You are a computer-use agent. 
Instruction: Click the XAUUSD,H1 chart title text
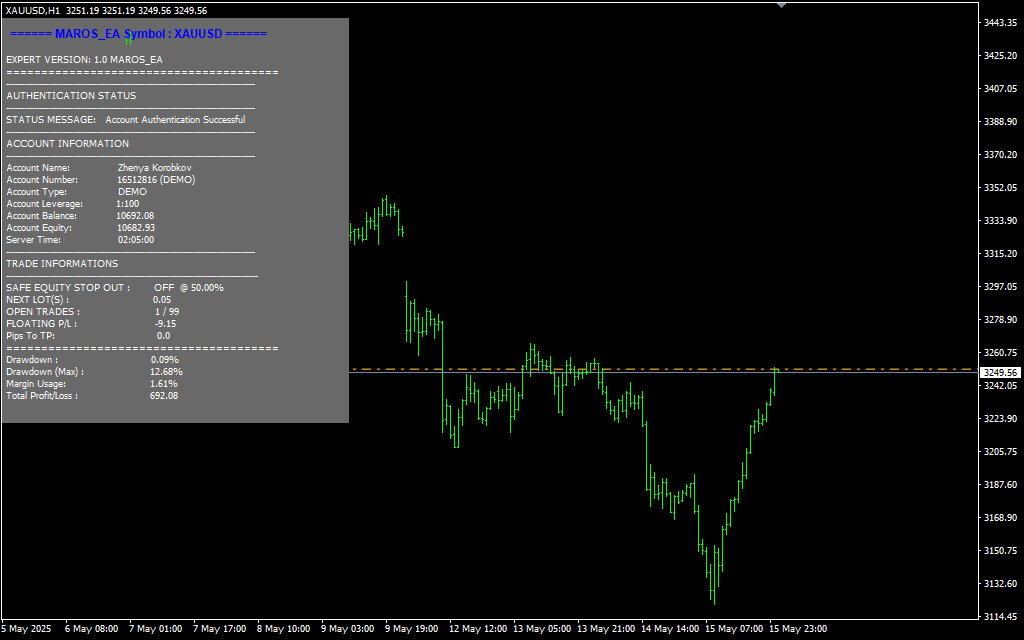click(x=32, y=10)
